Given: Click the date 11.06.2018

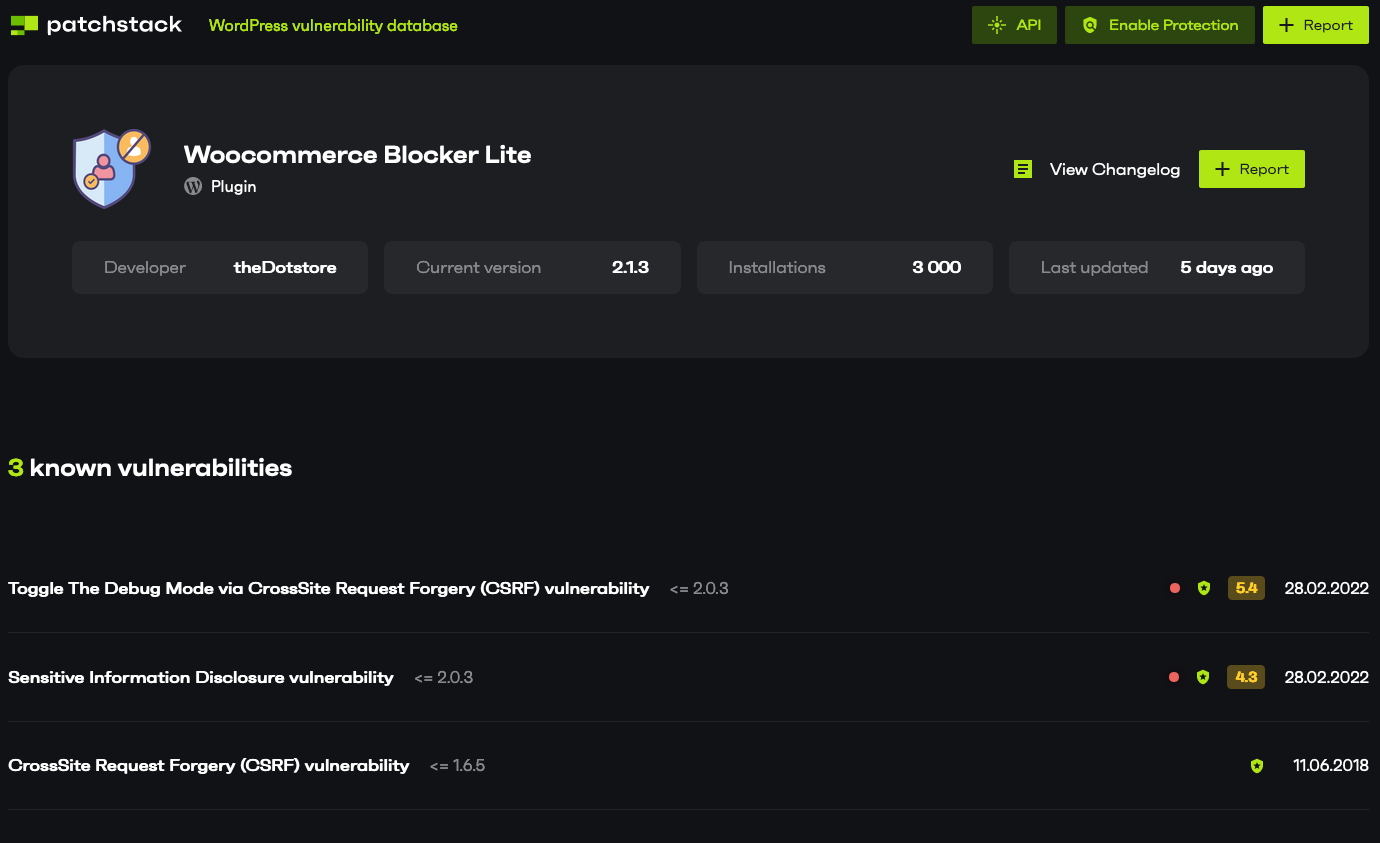Looking at the screenshot, I should (1331, 765).
